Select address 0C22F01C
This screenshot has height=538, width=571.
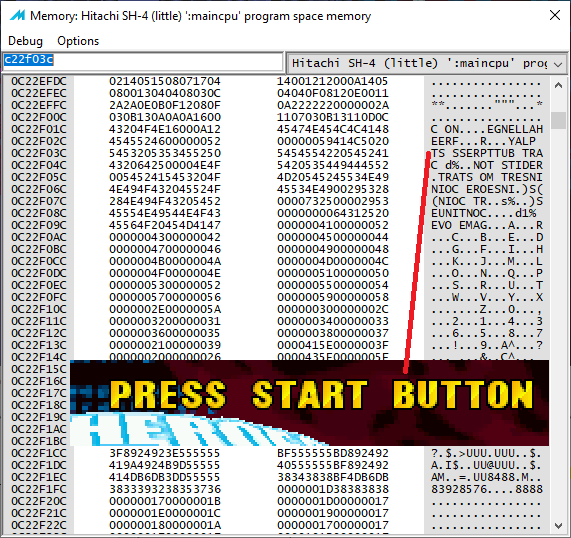tap(39, 129)
